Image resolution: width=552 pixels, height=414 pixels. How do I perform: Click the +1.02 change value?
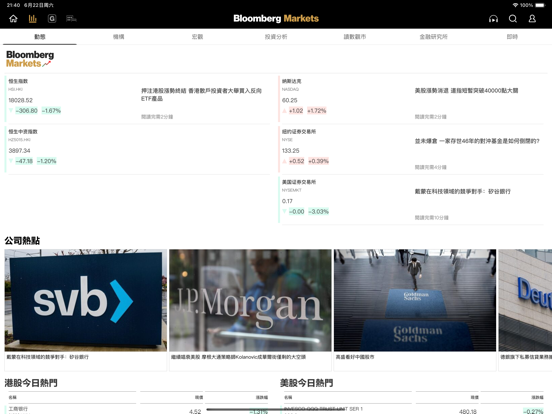(x=296, y=111)
